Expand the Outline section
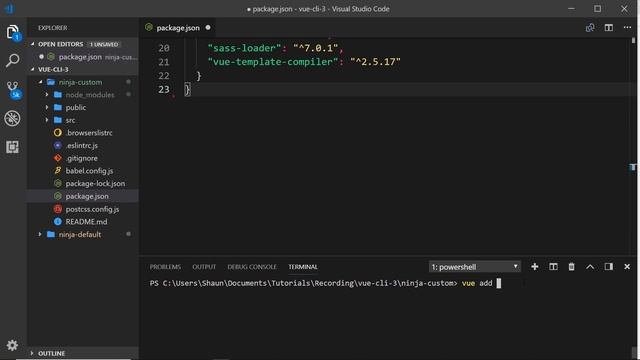 pos(32,353)
